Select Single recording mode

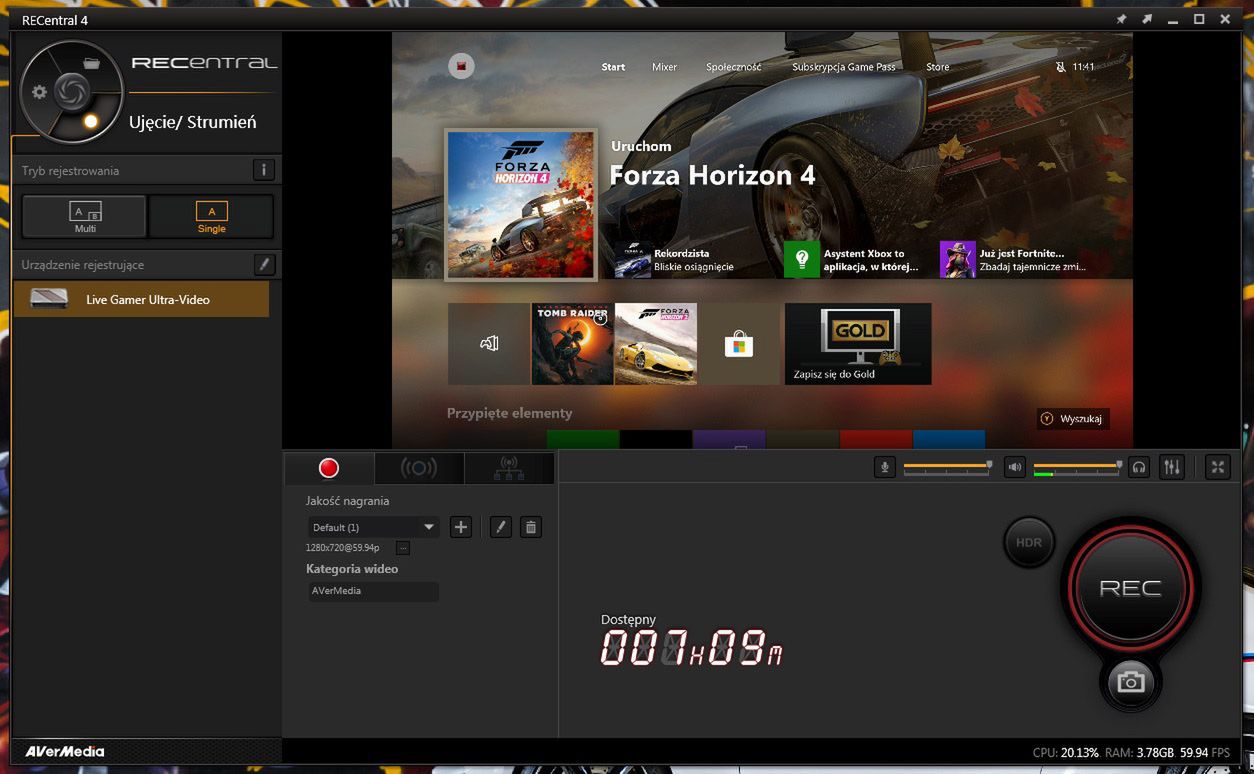click(211, 216)
